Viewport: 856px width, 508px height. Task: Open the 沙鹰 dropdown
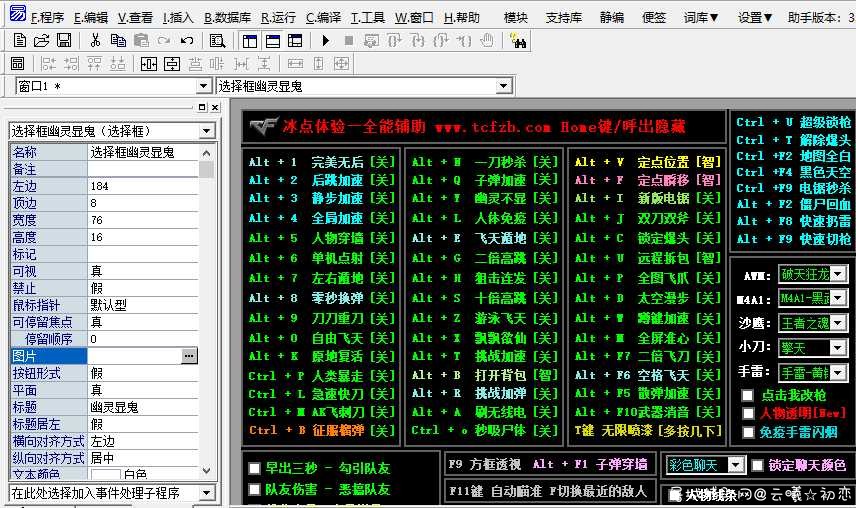pos(838,323)
